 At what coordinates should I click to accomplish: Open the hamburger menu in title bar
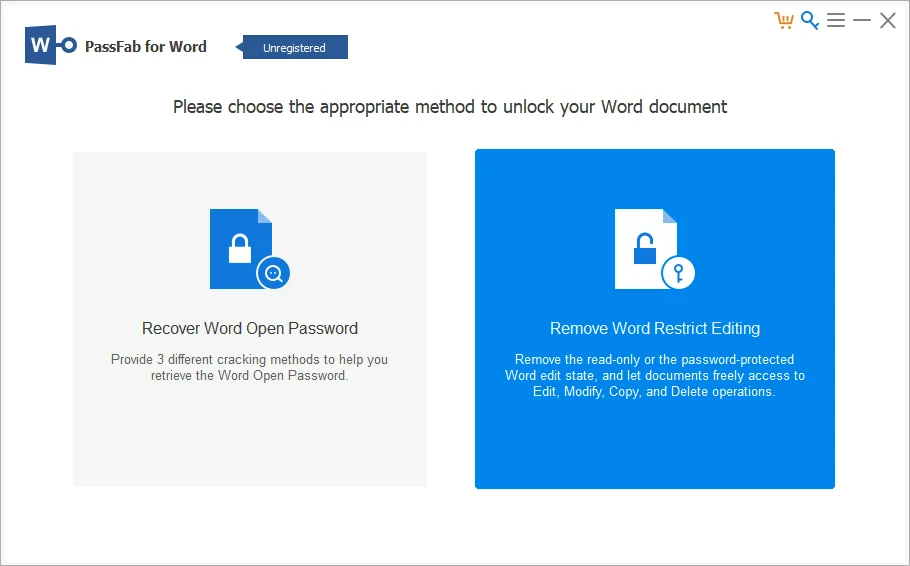(836, 20)
